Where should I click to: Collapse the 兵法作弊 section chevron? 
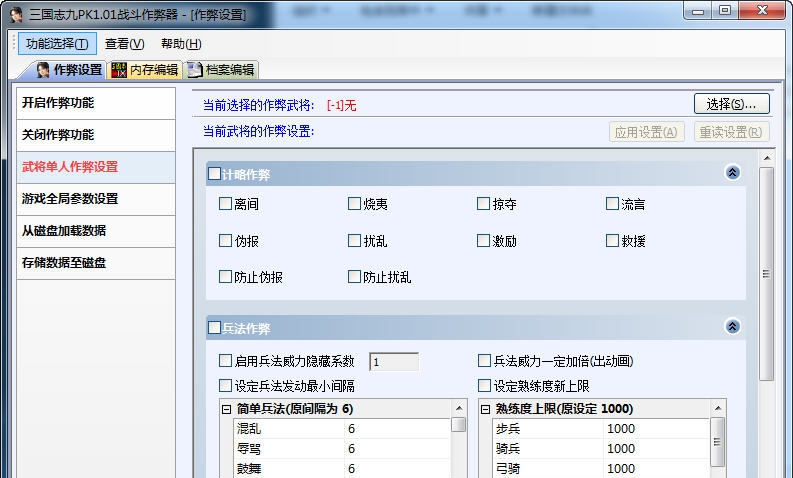pos(732,327)
